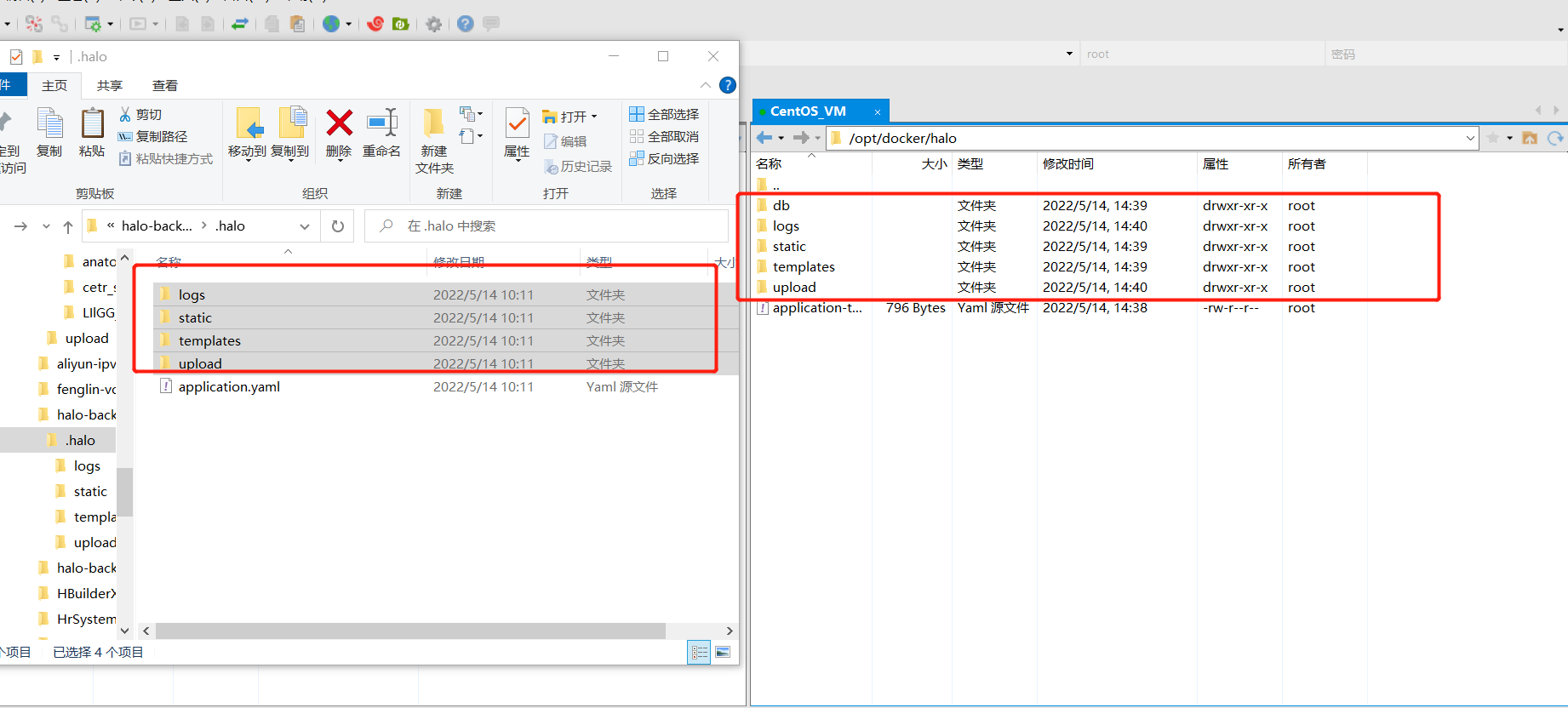
Task: Click the Explorer help question-mark icon
Action: [728, 85]
